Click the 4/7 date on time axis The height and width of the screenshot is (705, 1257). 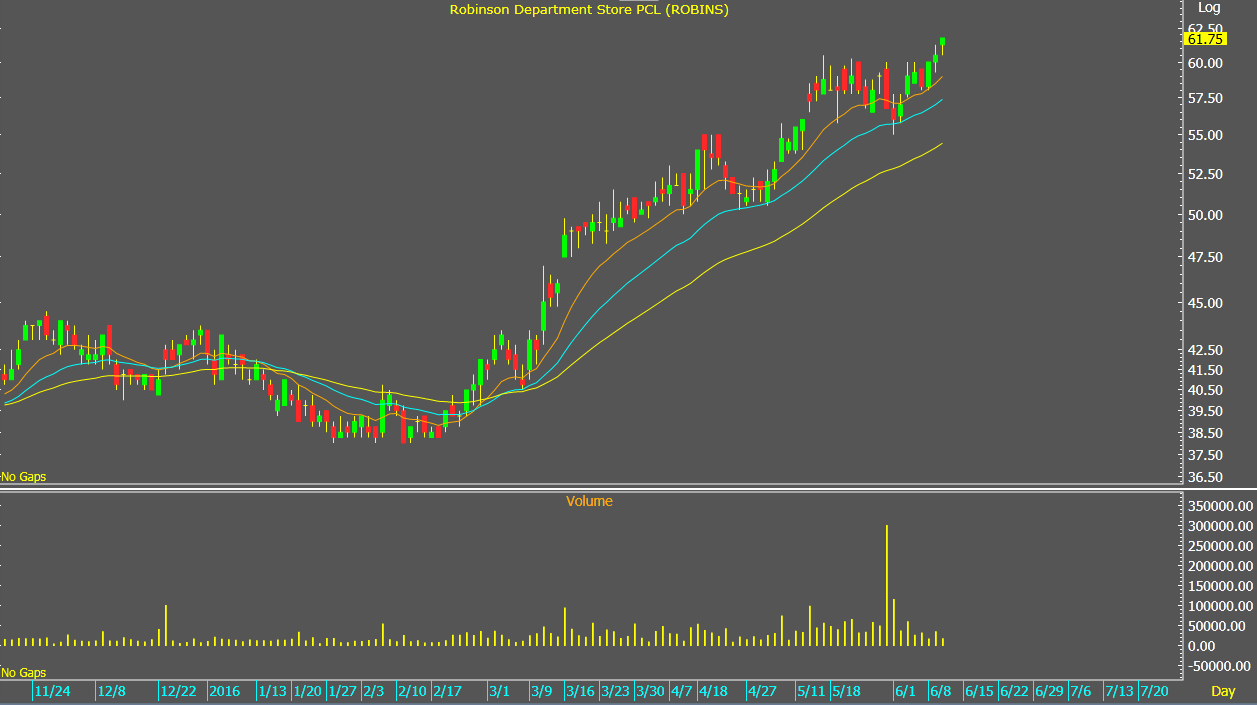pyautogui.click(x=682, y=691)
